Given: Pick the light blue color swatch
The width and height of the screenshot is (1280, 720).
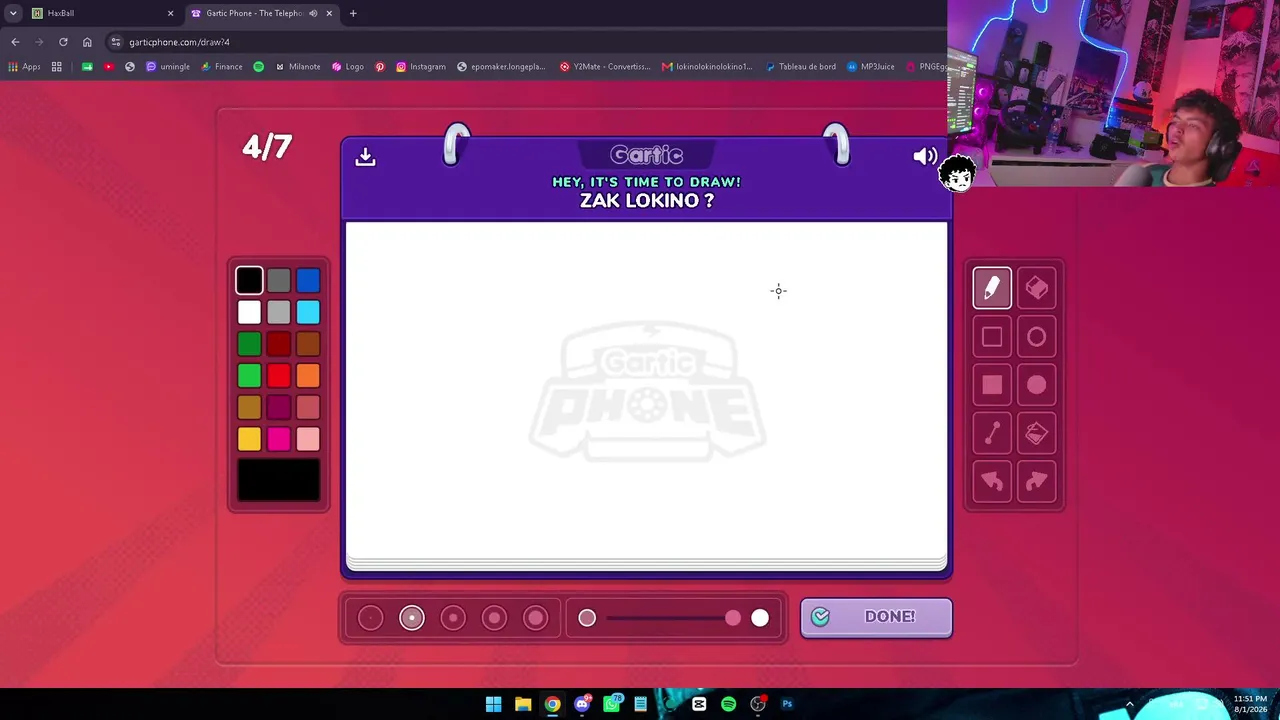Looking at the screenshot, I should coord(308,313).
